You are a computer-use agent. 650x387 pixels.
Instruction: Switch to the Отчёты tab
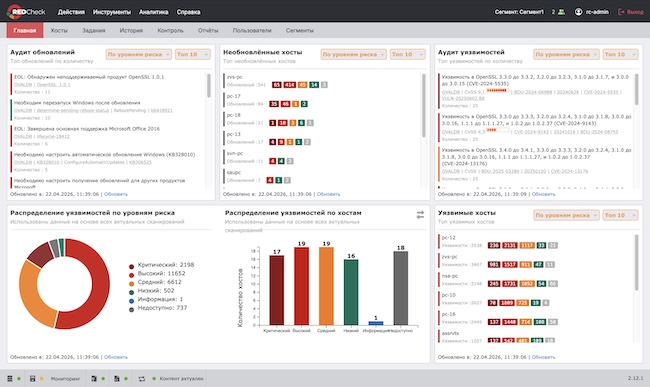pyautogui.click(x=208, y=30)
